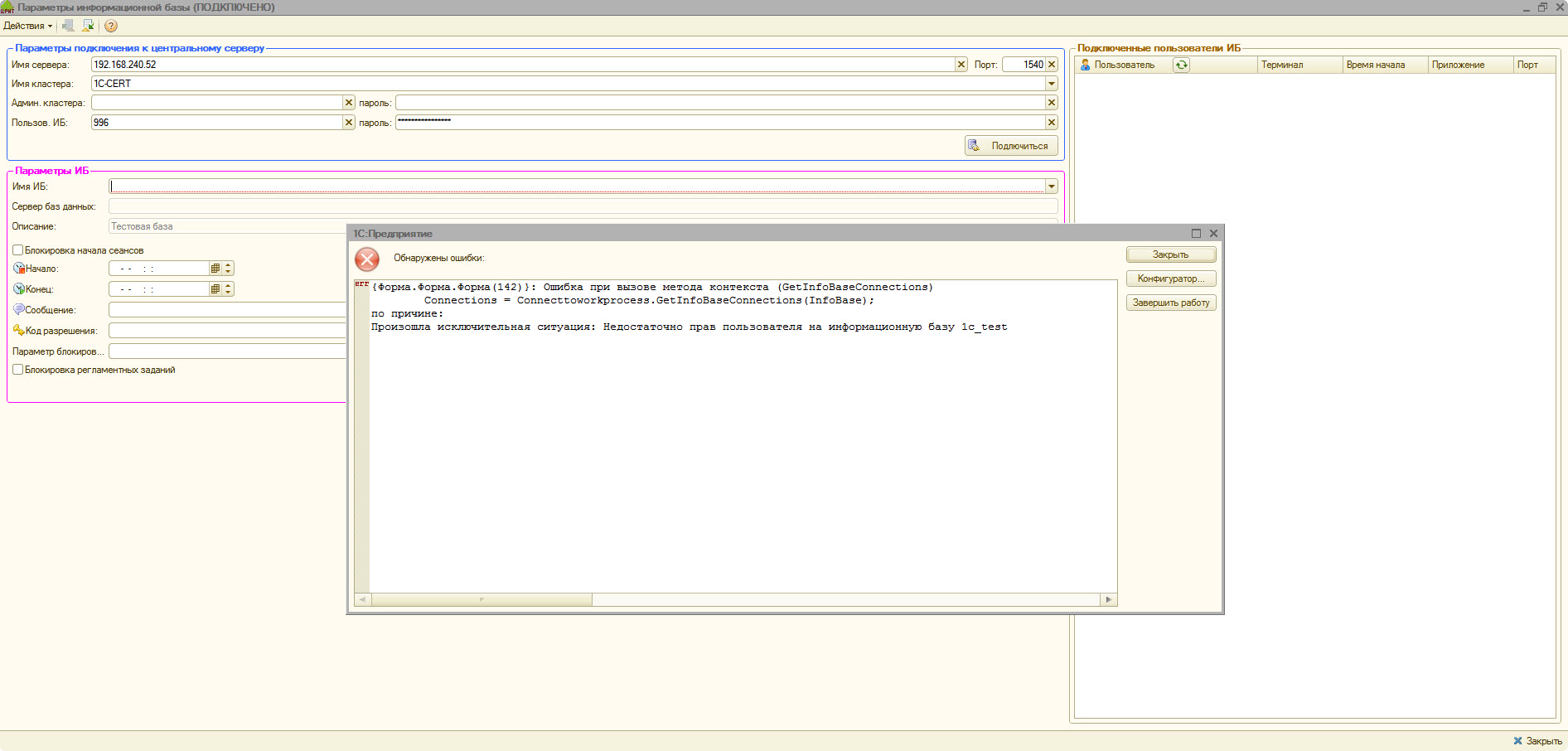Screen dimensions: 1568x751
Task: Click the Порт field showing 1540
Action: tap(1024, 65)
